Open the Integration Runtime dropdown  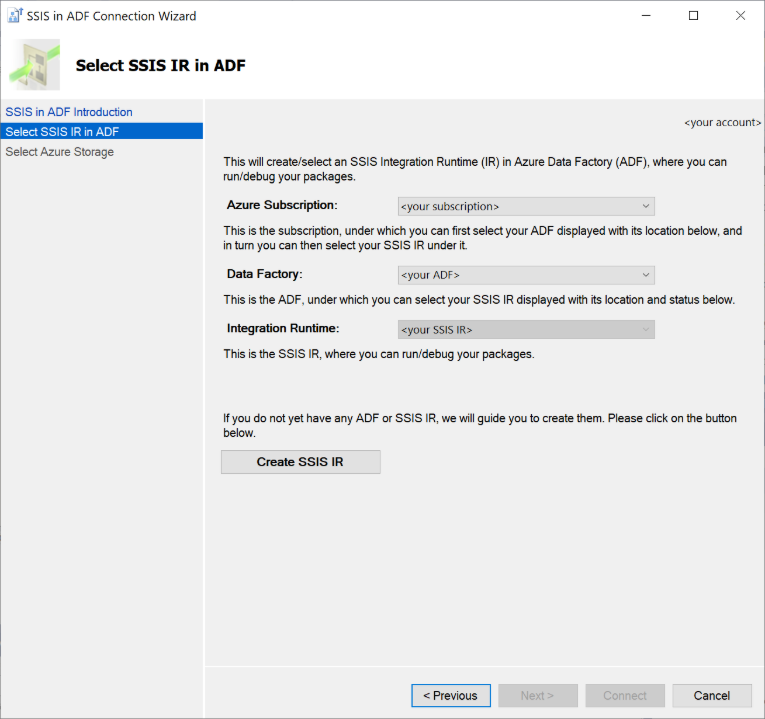click(526, 330)
